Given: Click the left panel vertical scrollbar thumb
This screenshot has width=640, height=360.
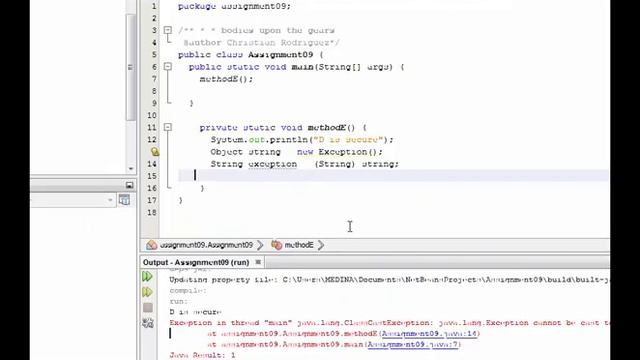Looking at the screenshot, I should tap(131, 67).
